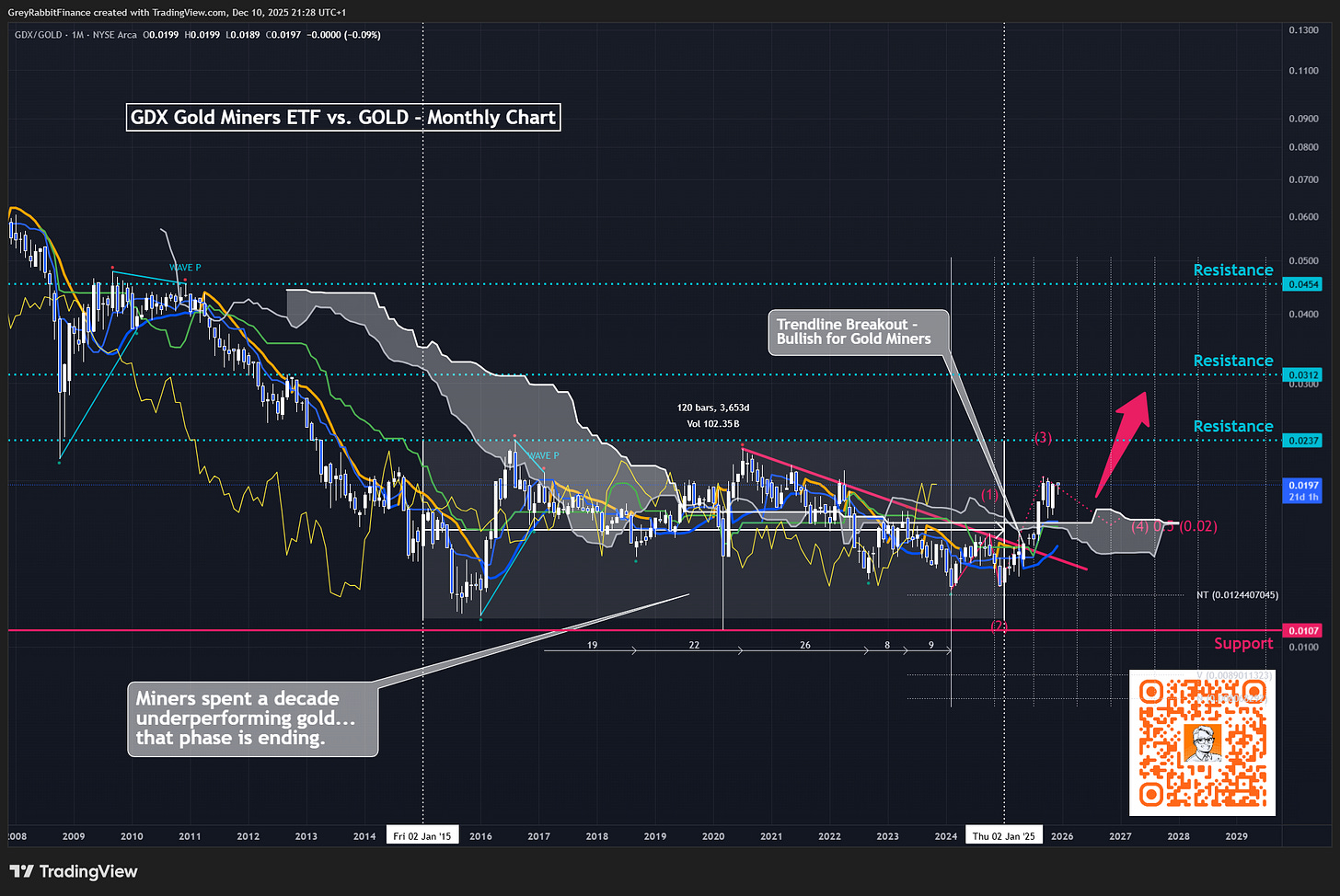Click the 2020 label on the time axis
The width and height of the screenshot is (1340, 896).
pyautogui.click(x=713, y=836)
